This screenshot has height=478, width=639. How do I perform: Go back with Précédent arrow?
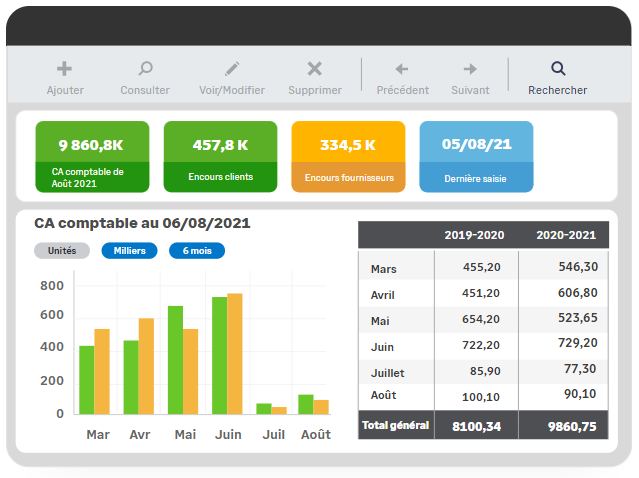coord(402,69)
